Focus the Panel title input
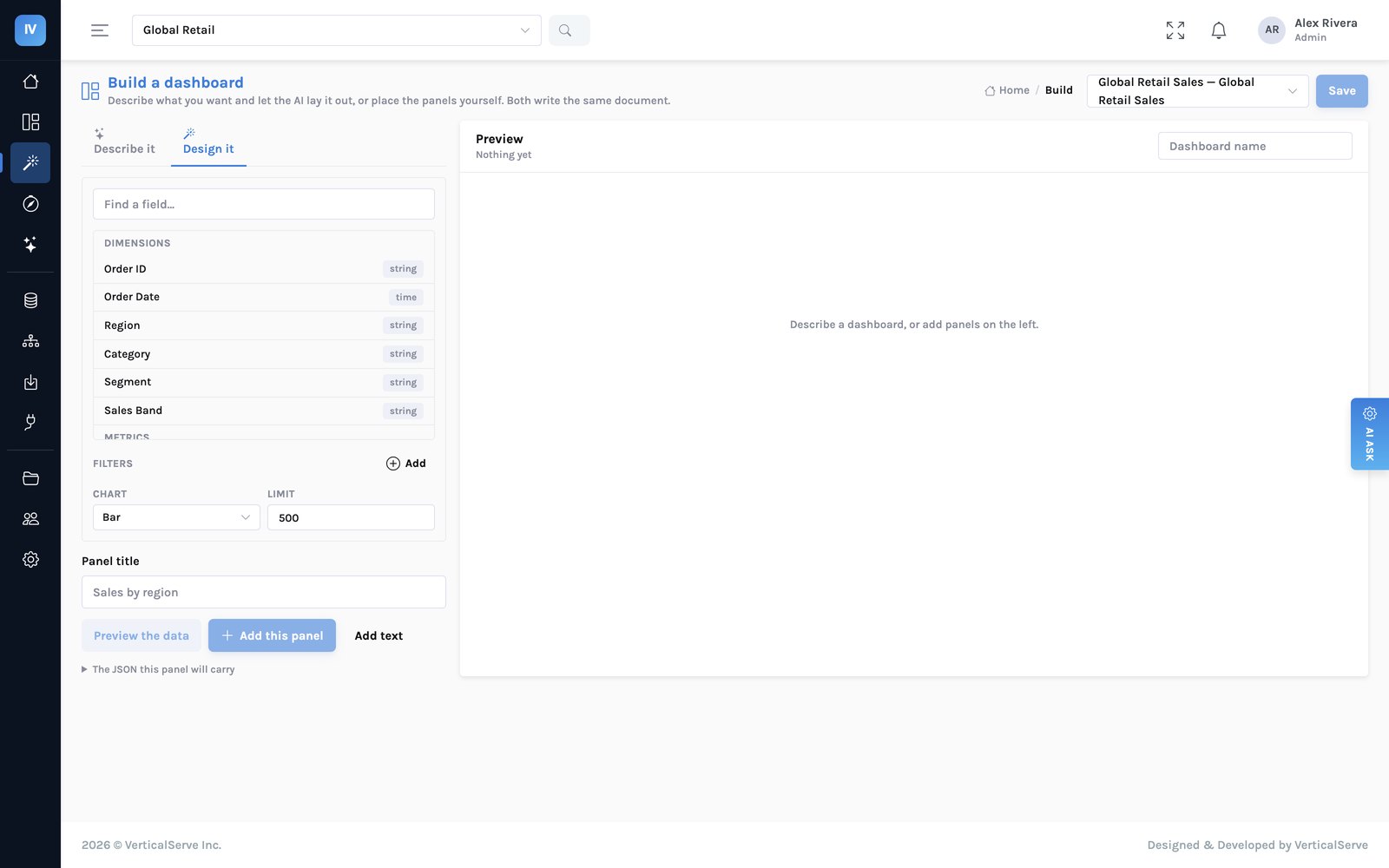This screenshot has height=868, width=1389. [264, 592]
